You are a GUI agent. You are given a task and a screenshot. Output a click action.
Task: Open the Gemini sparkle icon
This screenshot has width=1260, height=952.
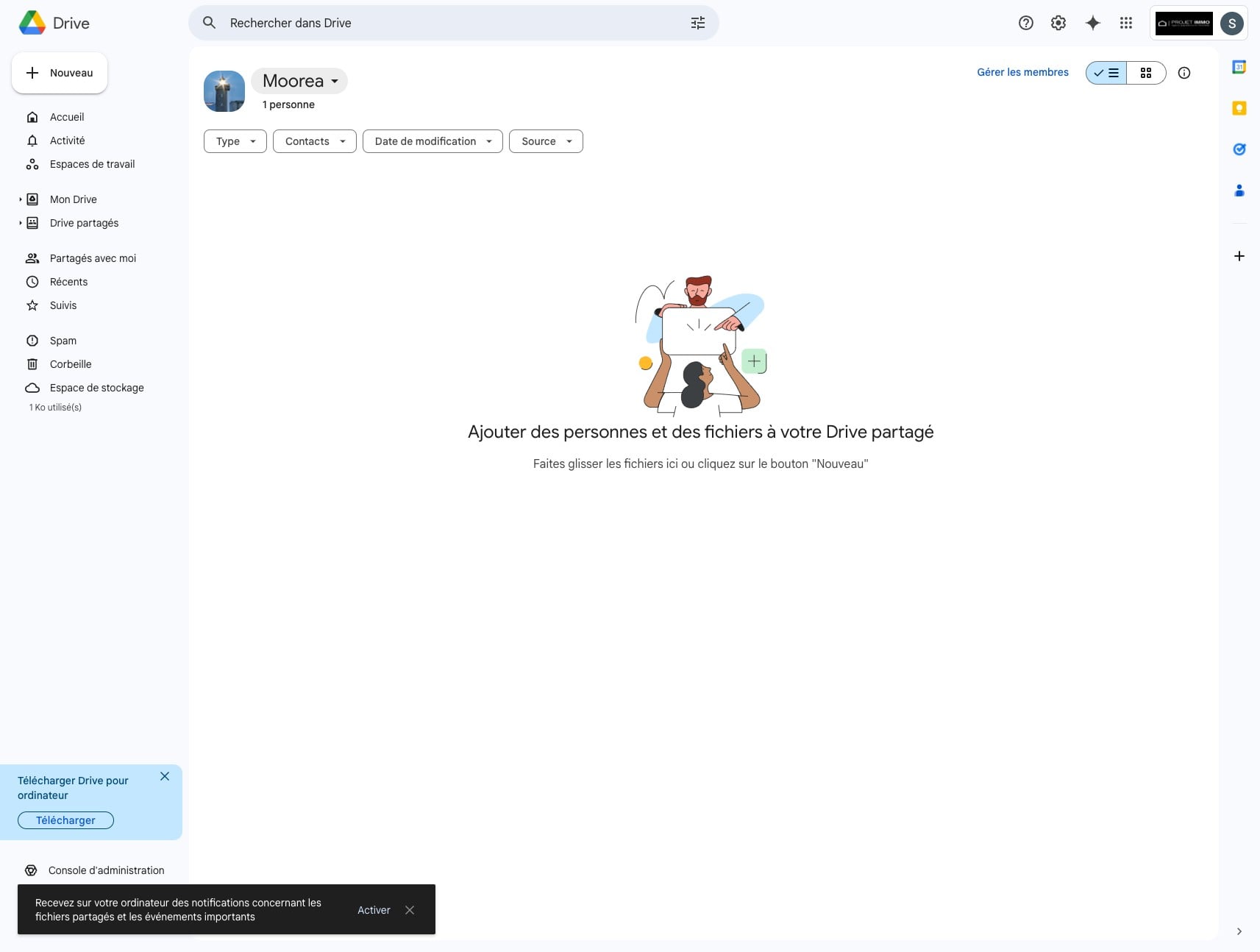(x=1092, y=23)
